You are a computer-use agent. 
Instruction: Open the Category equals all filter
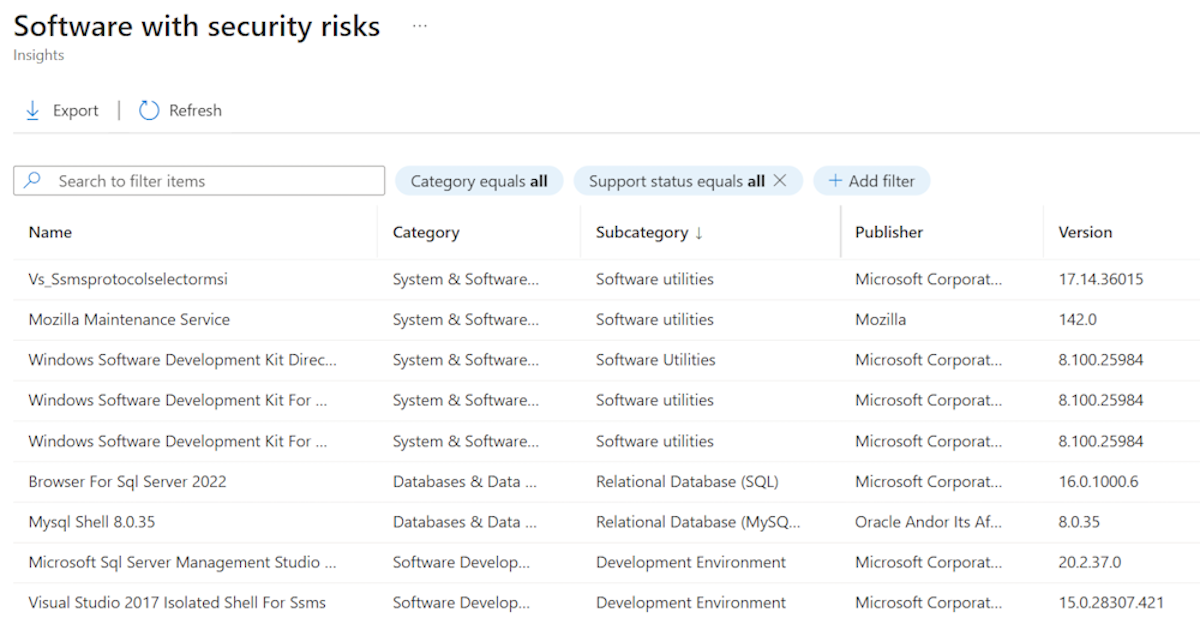coord(479,181)
